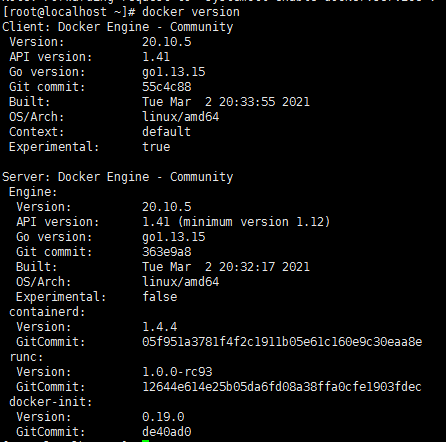
Task: Click the containerd version 1.4.4
Action: pyautogui.click(x=160, y=327)
